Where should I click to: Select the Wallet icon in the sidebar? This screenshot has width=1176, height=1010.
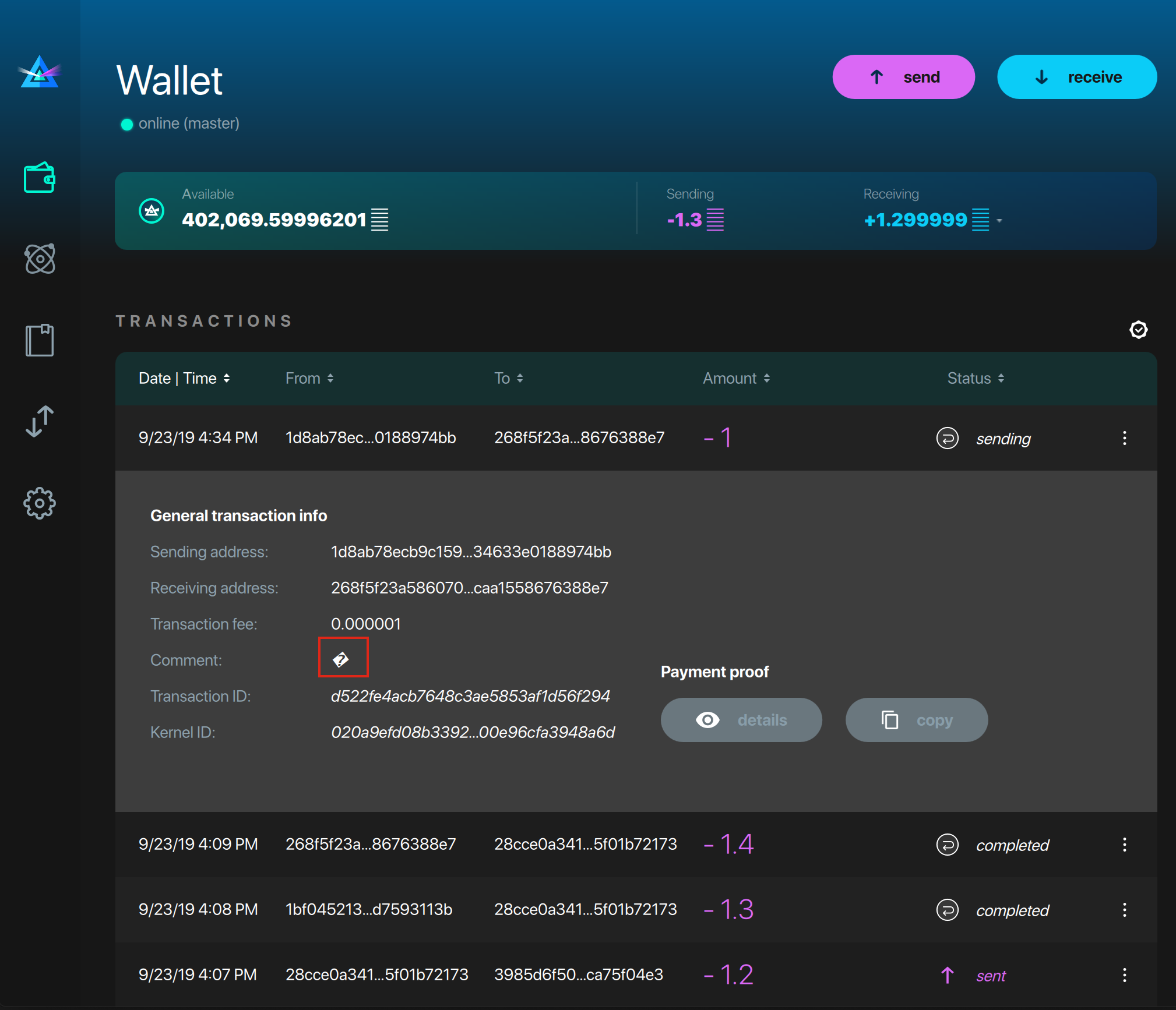40,178
